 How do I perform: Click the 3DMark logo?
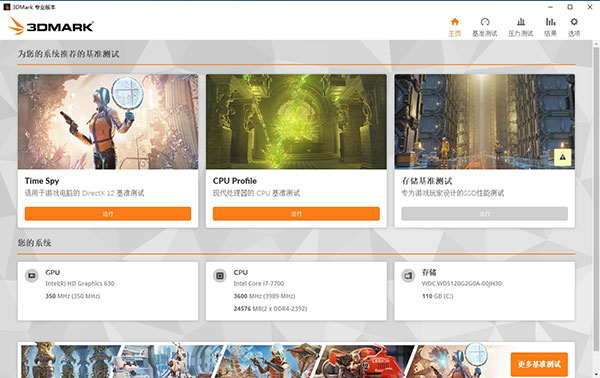coord(51,26)
